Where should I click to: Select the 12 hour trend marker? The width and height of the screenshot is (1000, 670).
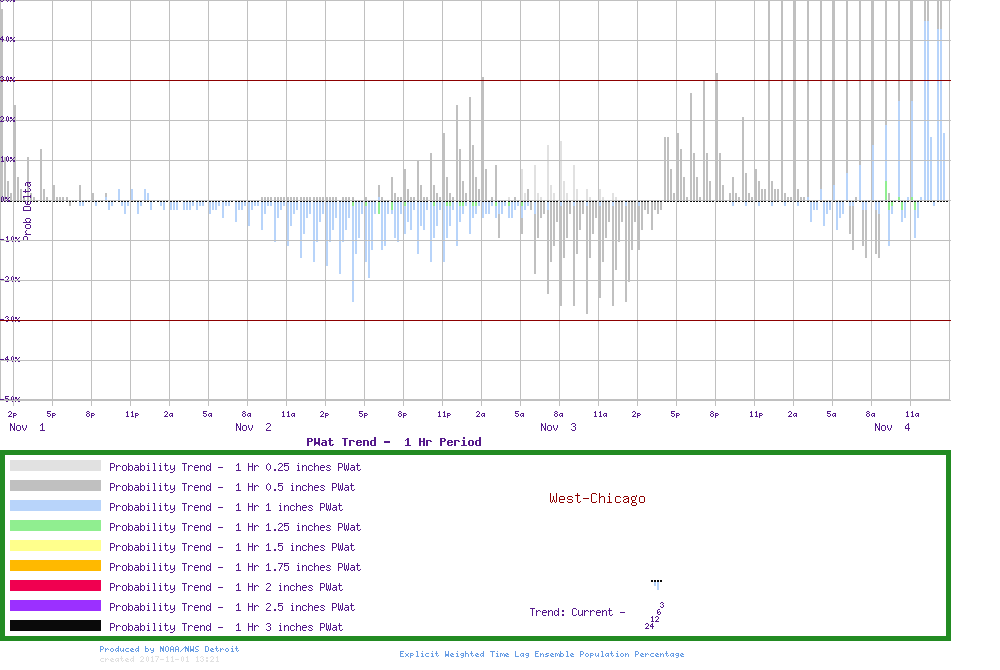[655, 619]
